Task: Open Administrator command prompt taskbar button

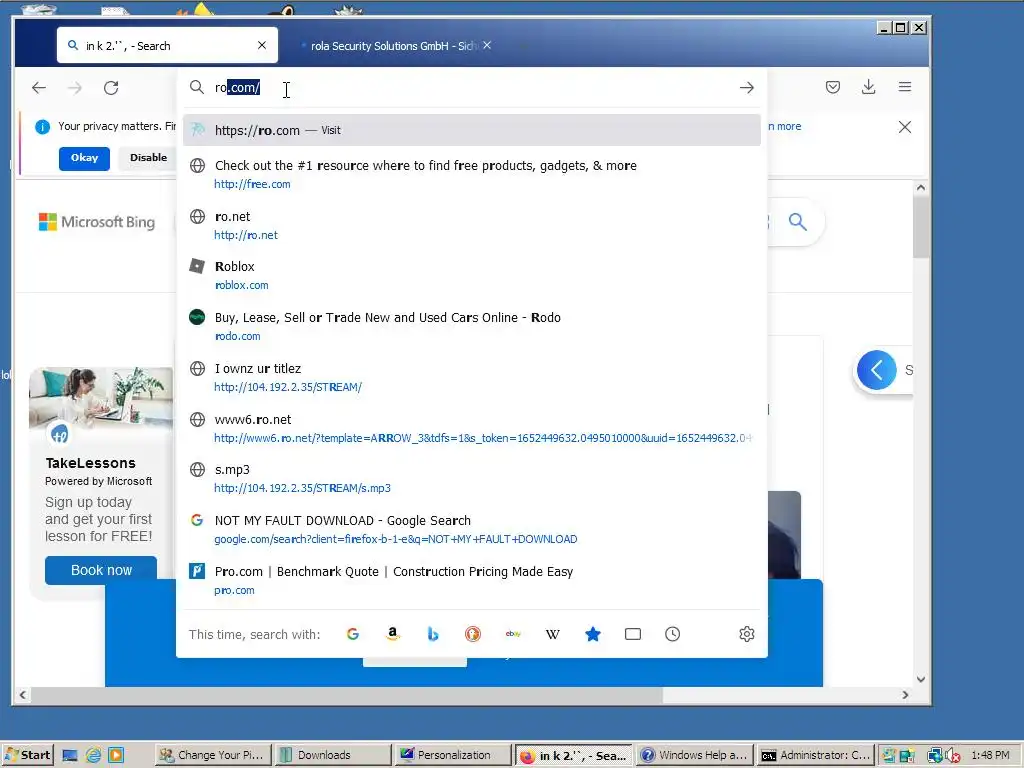Action: click(x=815, y=755)
